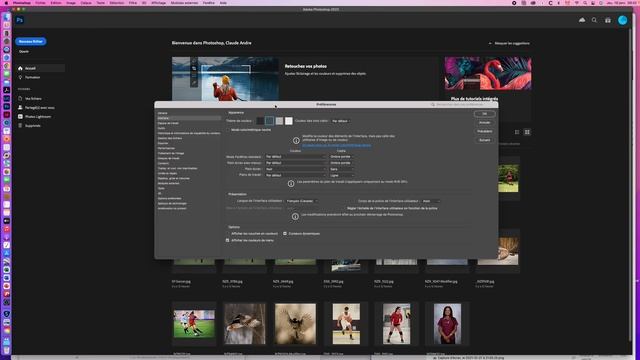
Task: Click the search magnifier in Photoshop header
Action: click(594, 20)
